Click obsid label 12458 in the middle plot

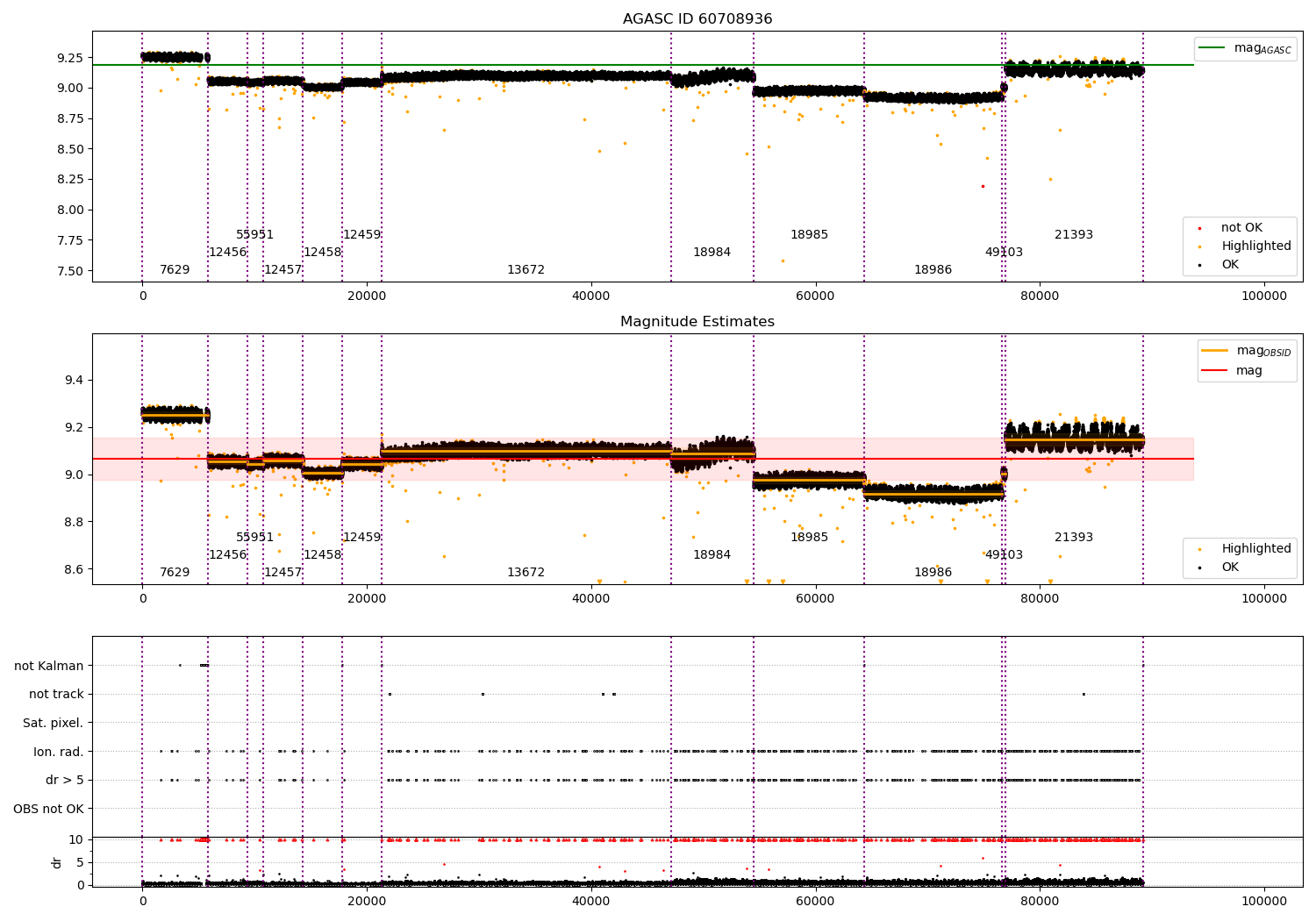pyautogui.click(x=323, y=555)
